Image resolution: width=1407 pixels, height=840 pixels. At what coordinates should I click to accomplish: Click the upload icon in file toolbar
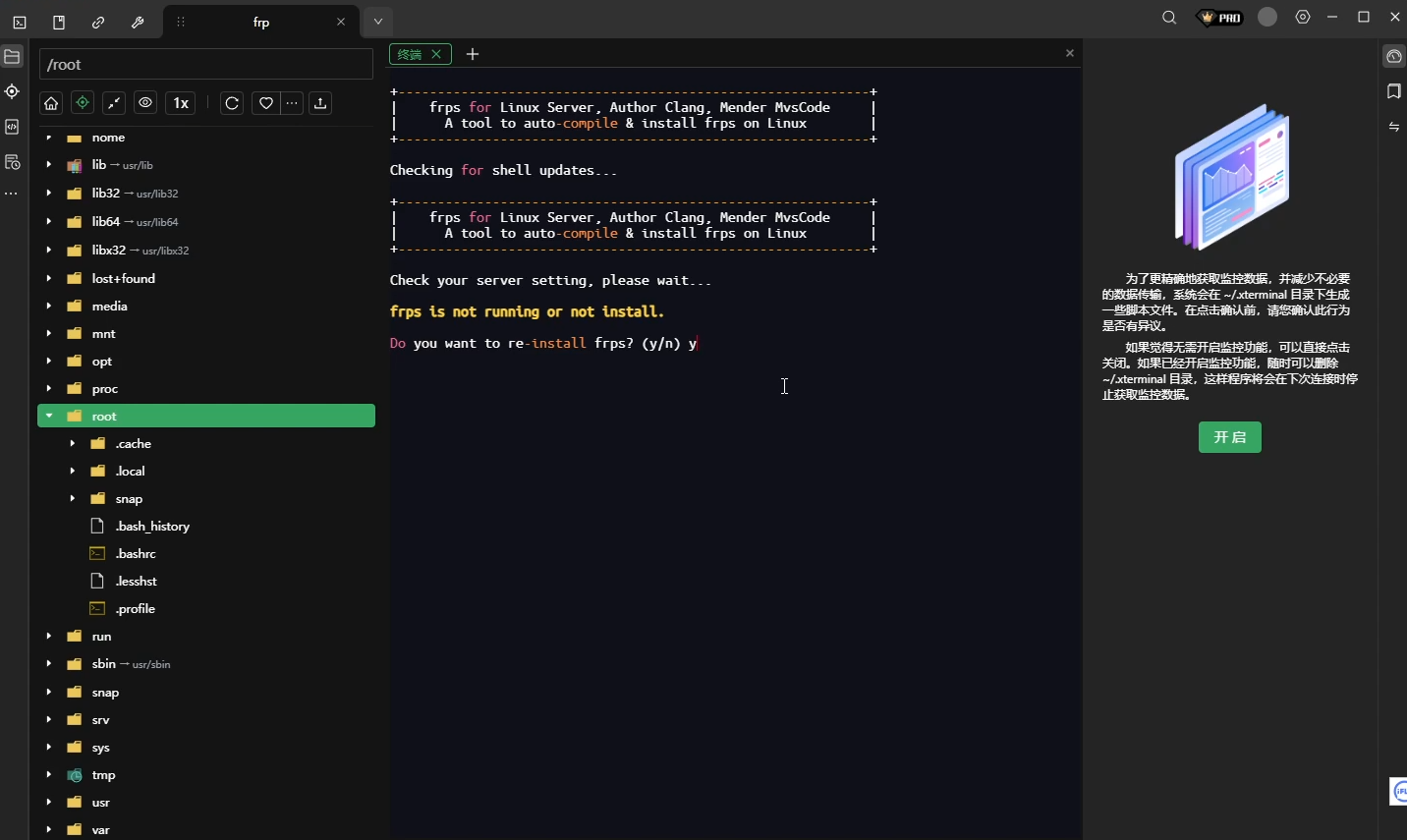(x=320, y=103)
